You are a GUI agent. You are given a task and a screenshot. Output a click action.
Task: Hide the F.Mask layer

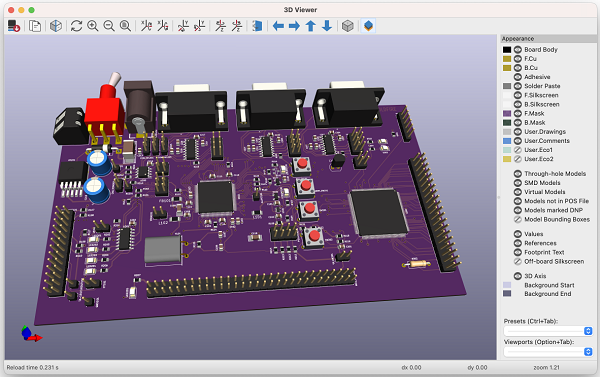[x=518, y=113]
